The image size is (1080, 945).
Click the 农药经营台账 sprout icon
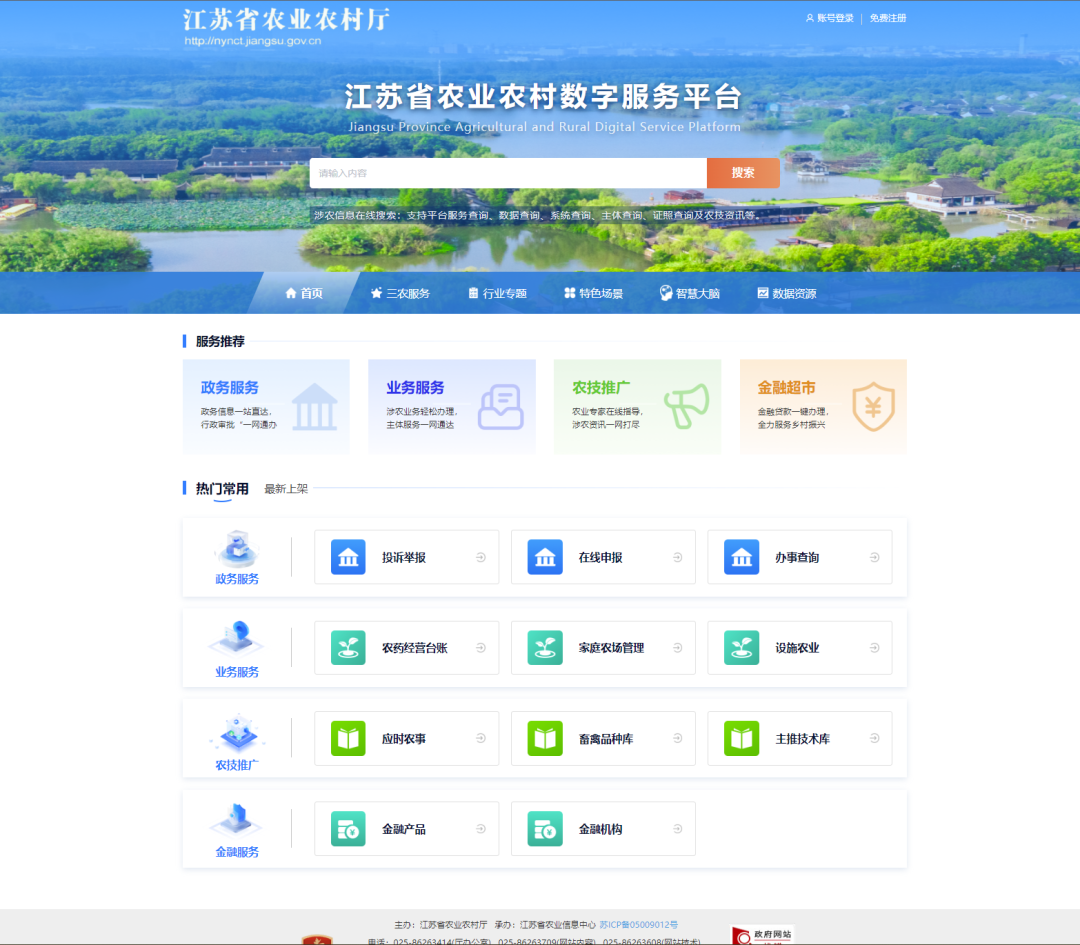[348, 648]
